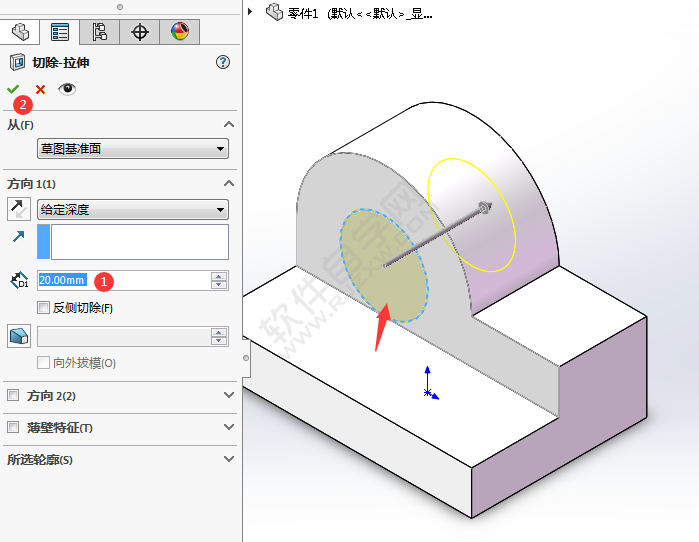Open the ConfigurationManager tab
Screen dimensions: 699x542
[x=99, y=32]
